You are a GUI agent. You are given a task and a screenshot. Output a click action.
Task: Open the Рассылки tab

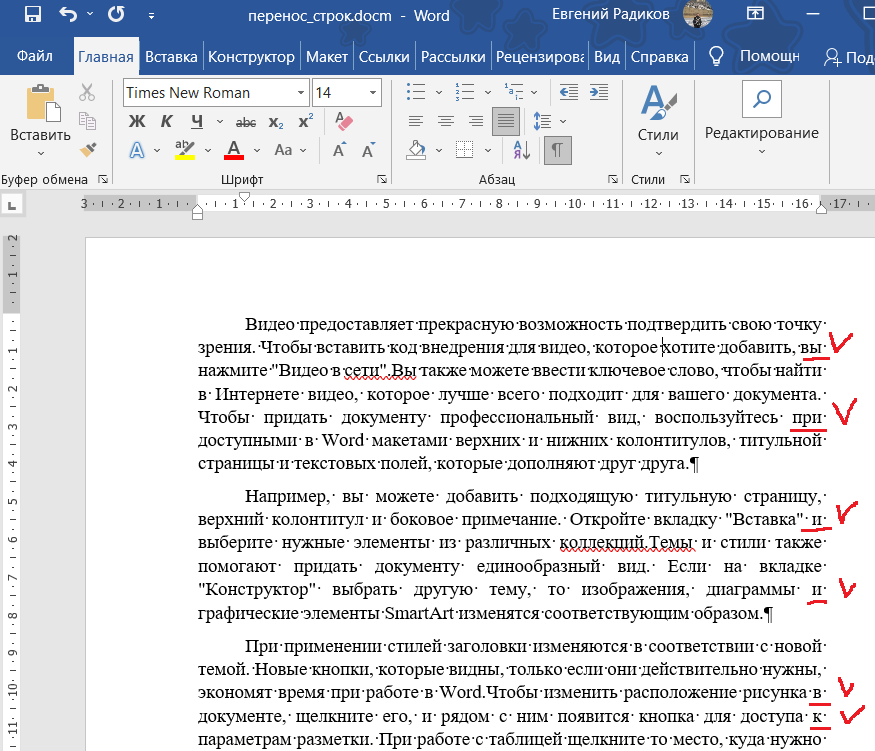(453, 57)
